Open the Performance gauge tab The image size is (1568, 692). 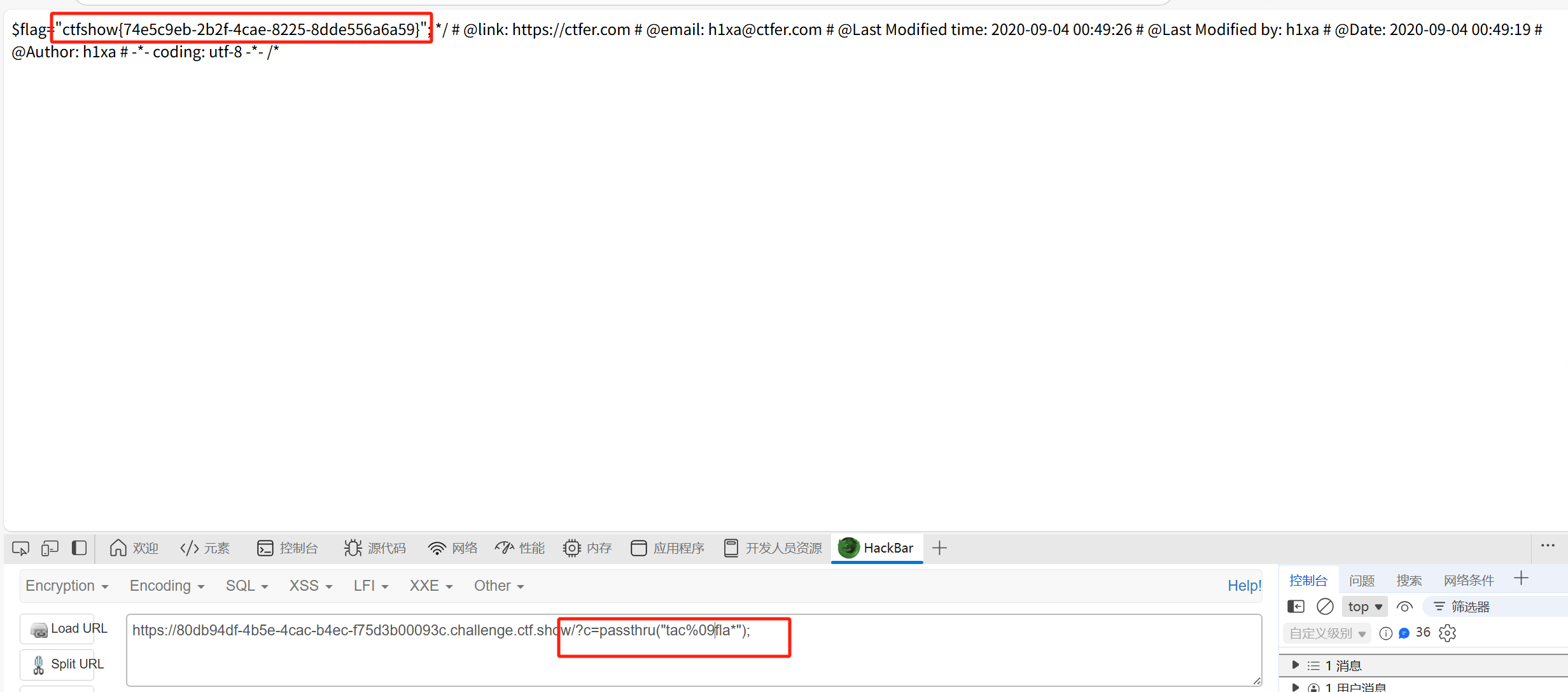[x=520, y=548]
